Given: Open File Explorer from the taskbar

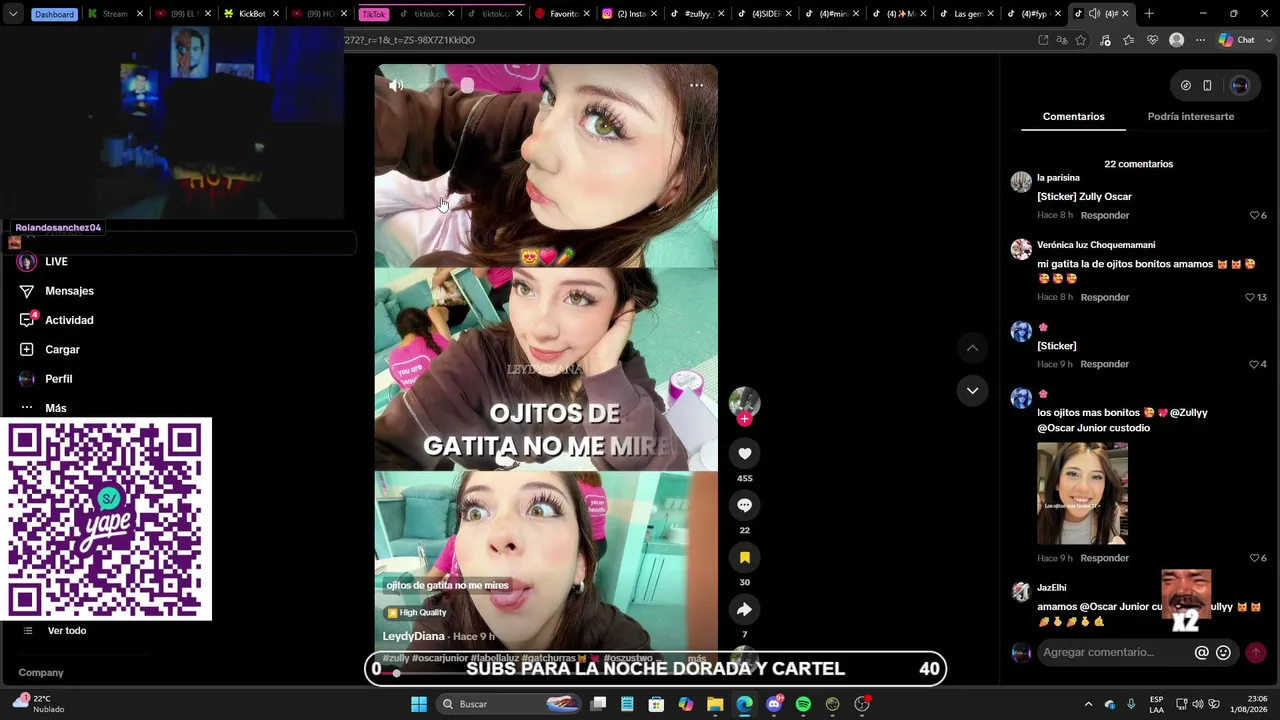Looking at the screenshot, I should coord(715,704).
